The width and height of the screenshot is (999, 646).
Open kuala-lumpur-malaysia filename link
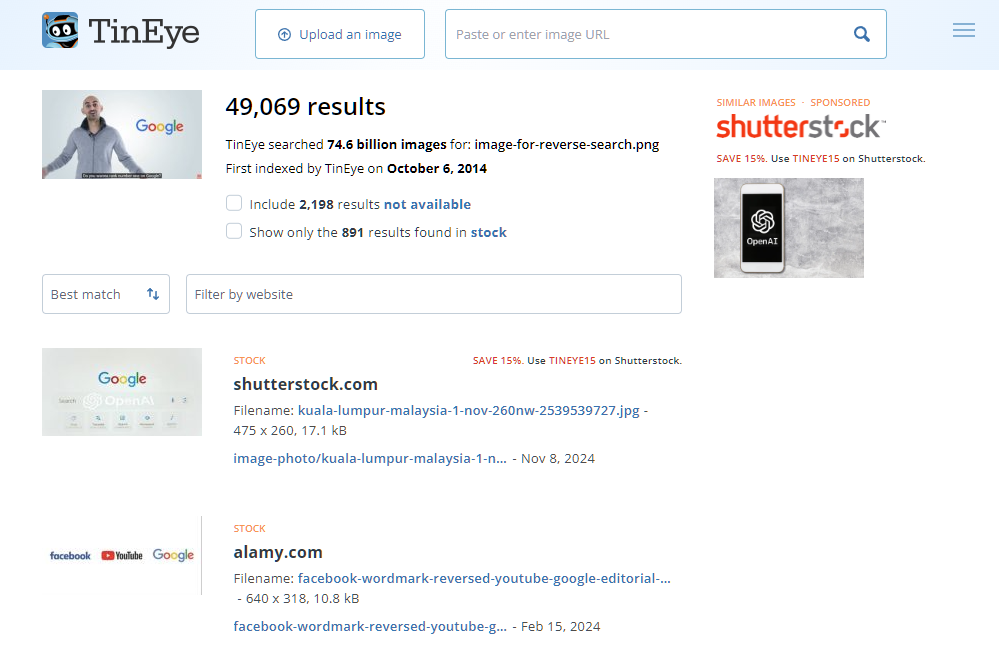click(469, 410)
